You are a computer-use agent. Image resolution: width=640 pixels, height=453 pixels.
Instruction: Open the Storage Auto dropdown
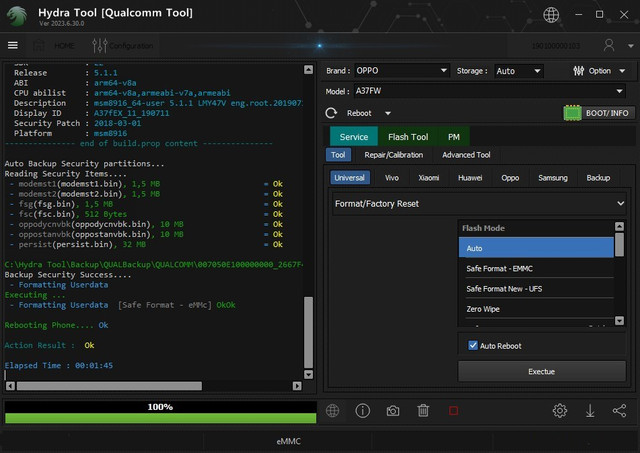[x=519, y=71]
